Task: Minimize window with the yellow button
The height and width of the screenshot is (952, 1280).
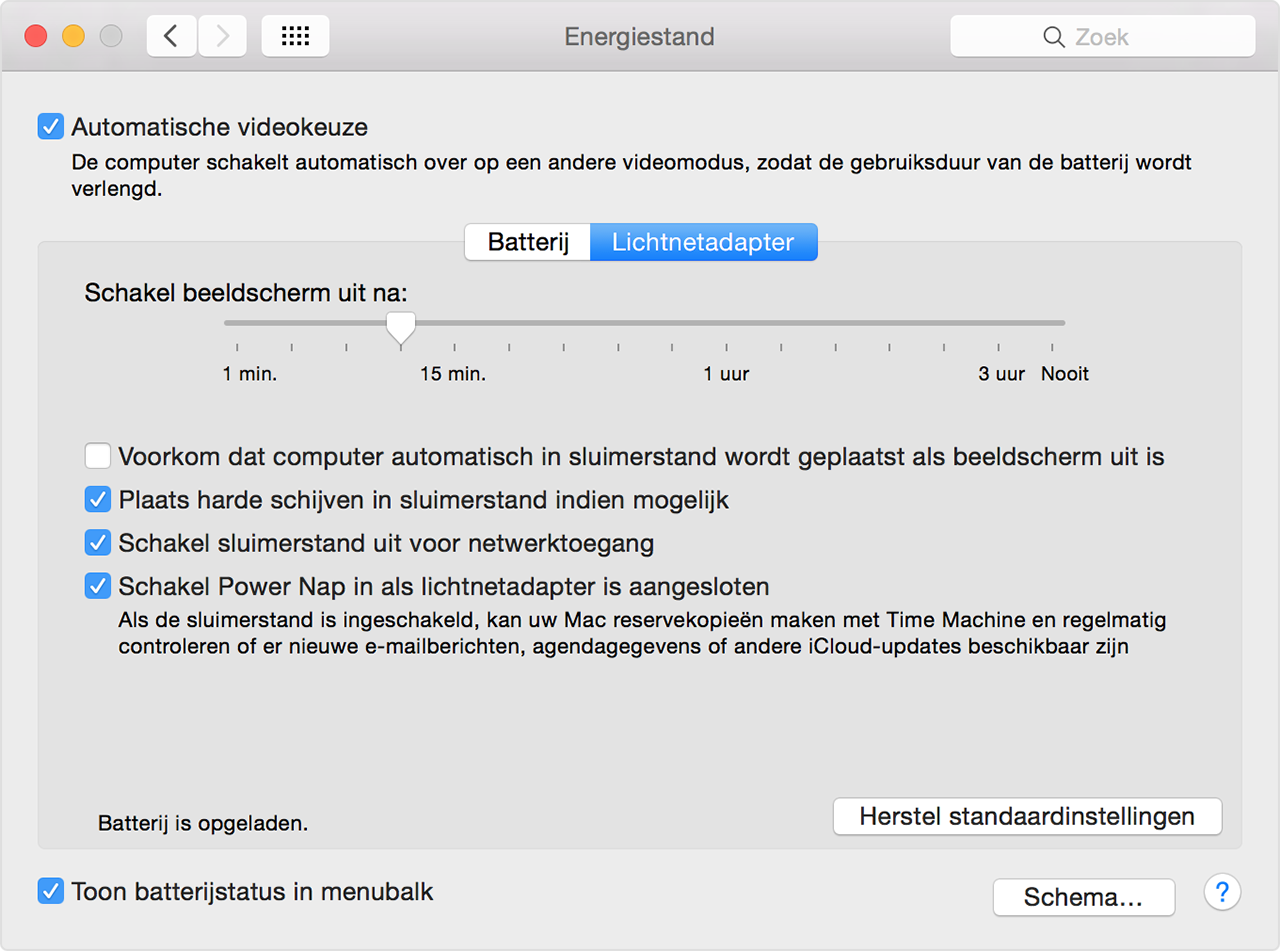Action: tap(73, 37)
